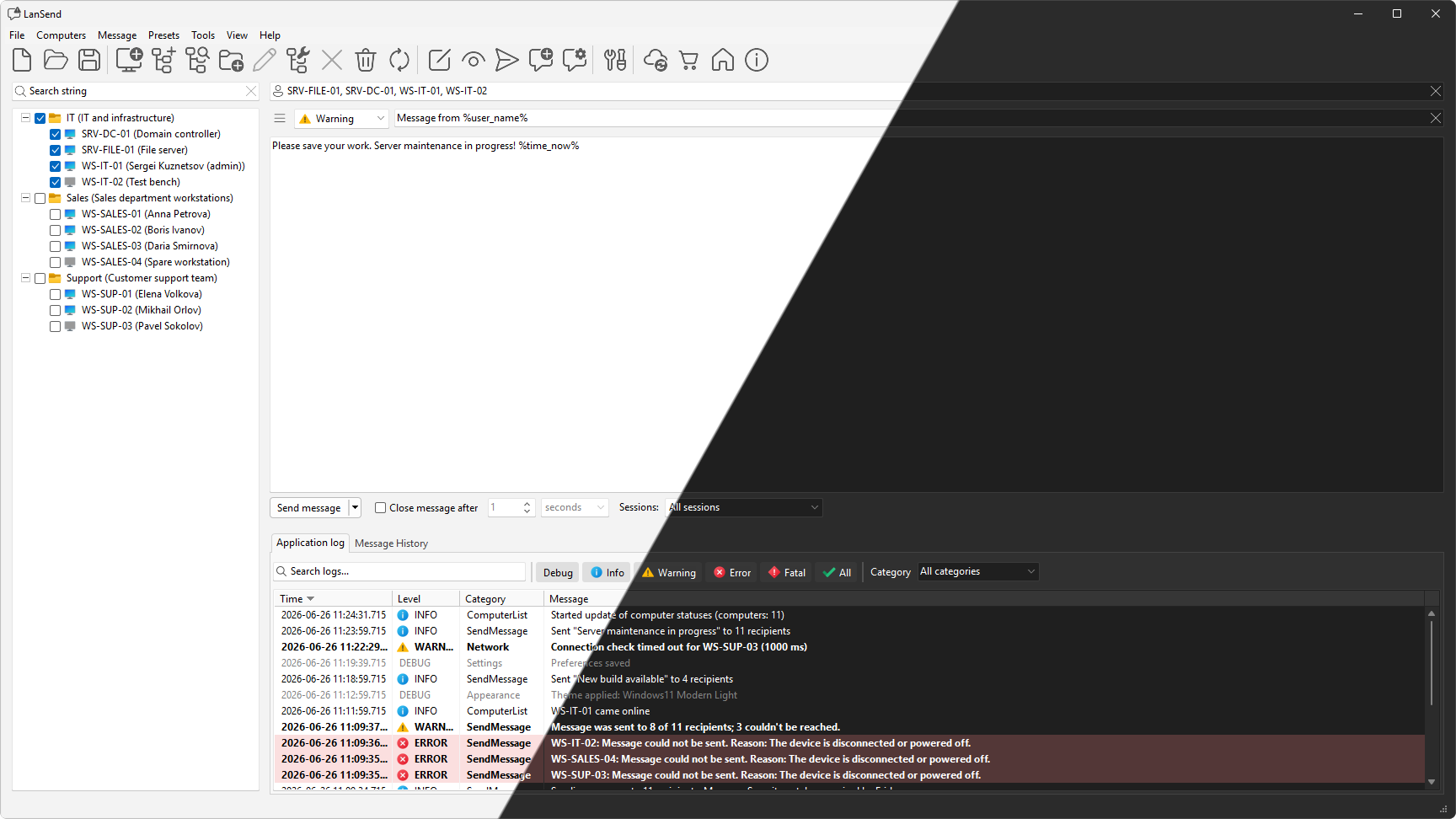The height and width of the screenshot is (819, 1456).
Task: Click the X remove icon in toolbar
Action: click(332, 60)
